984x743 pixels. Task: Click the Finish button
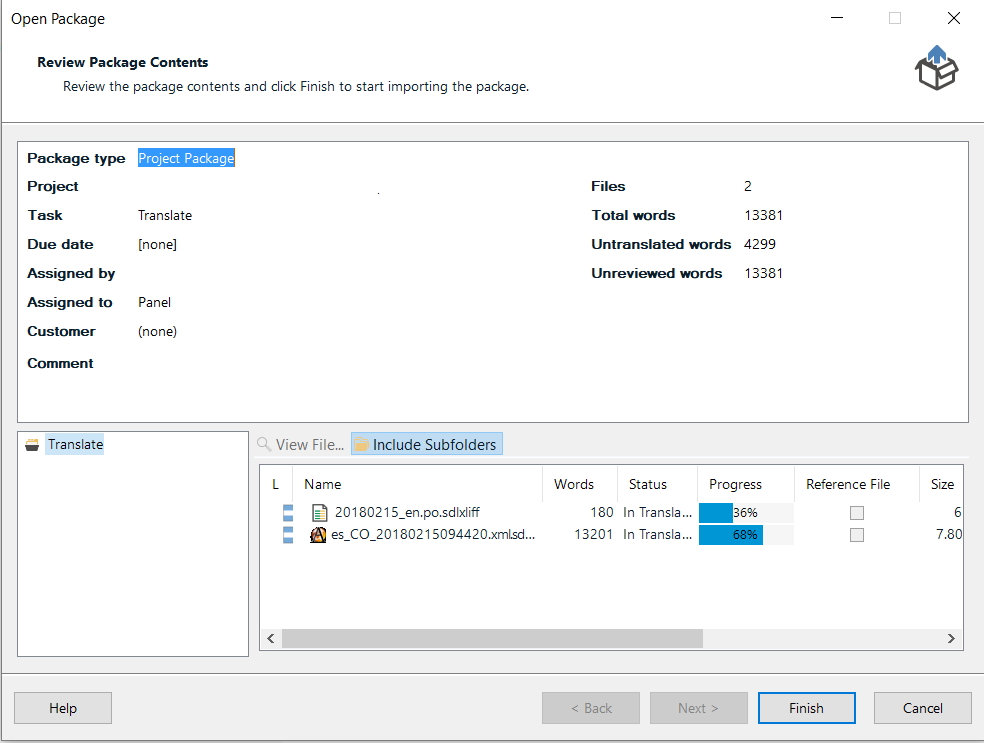coord(806,708)
